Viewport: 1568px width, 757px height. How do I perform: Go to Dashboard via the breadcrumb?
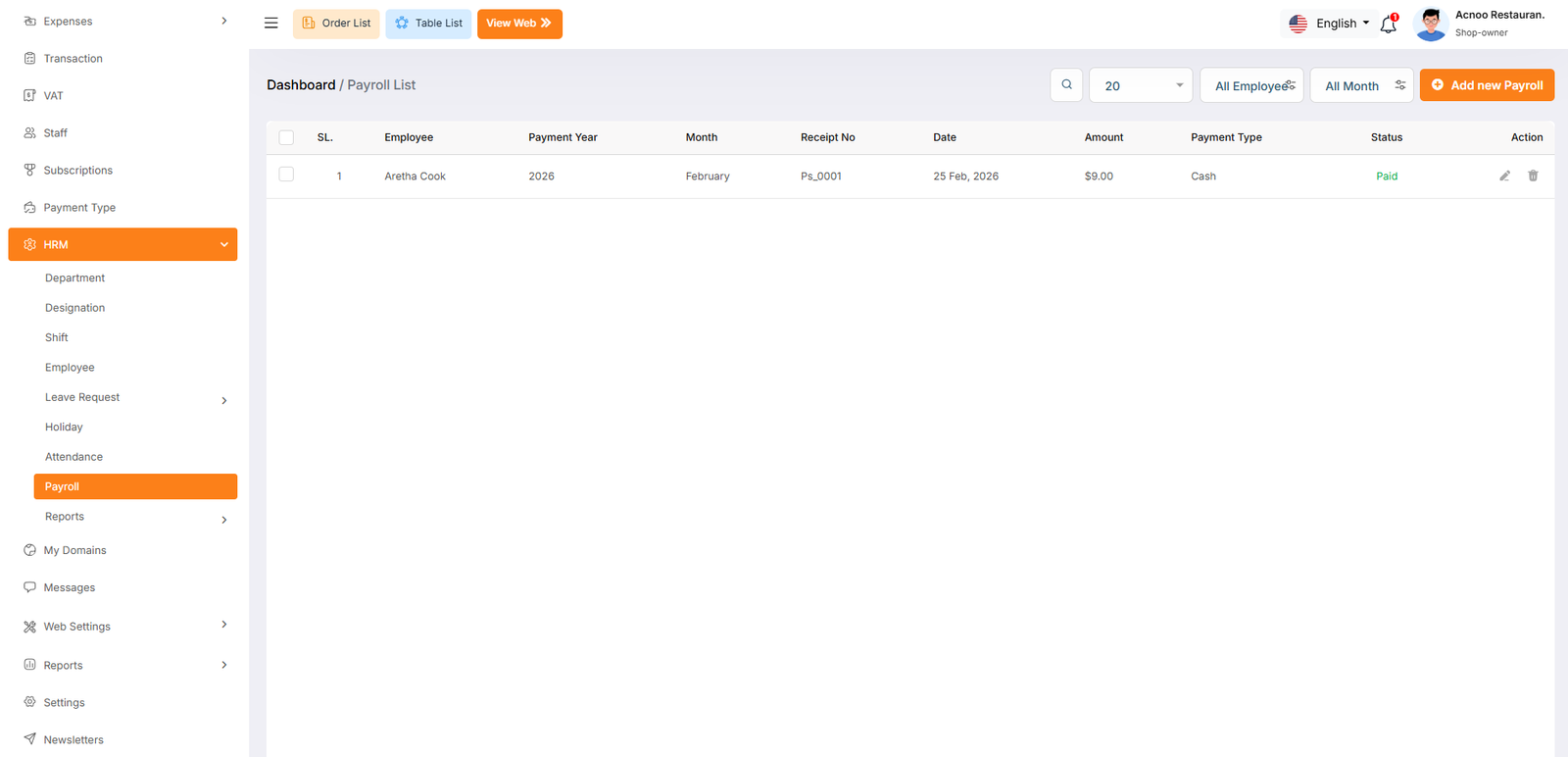click(301, 85)
